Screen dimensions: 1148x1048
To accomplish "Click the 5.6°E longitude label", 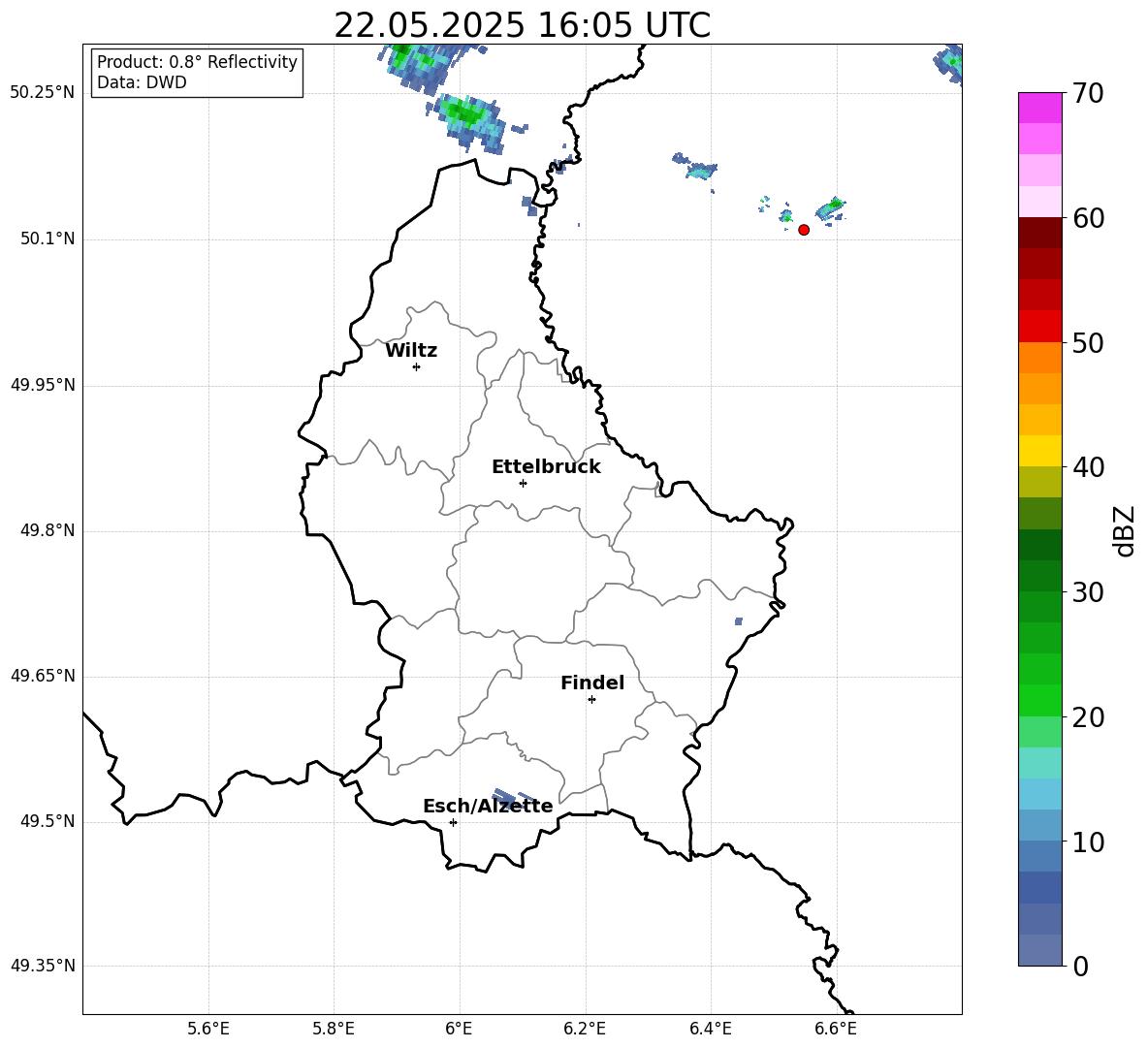I will pos(208,1029).
